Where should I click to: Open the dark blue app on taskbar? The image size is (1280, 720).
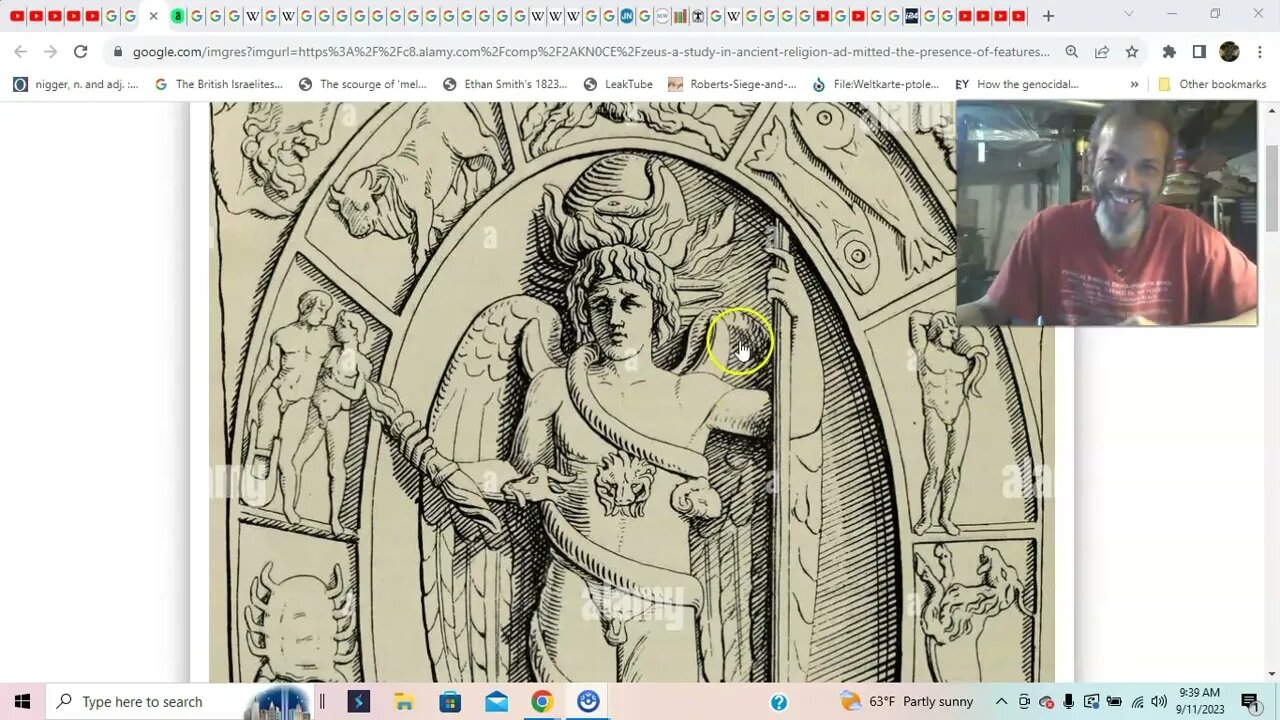point(359,701)
